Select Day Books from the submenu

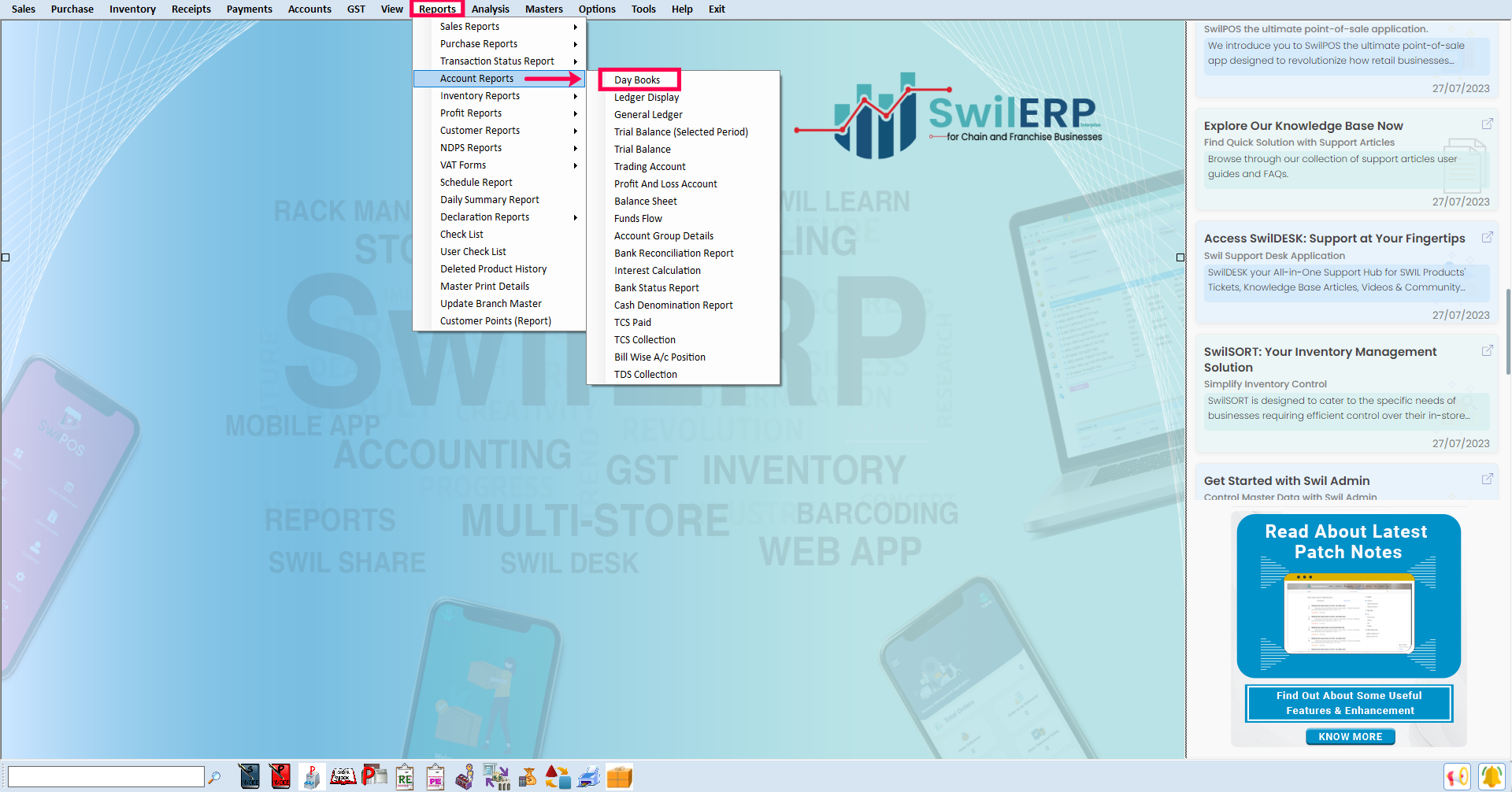pos(638,80)
